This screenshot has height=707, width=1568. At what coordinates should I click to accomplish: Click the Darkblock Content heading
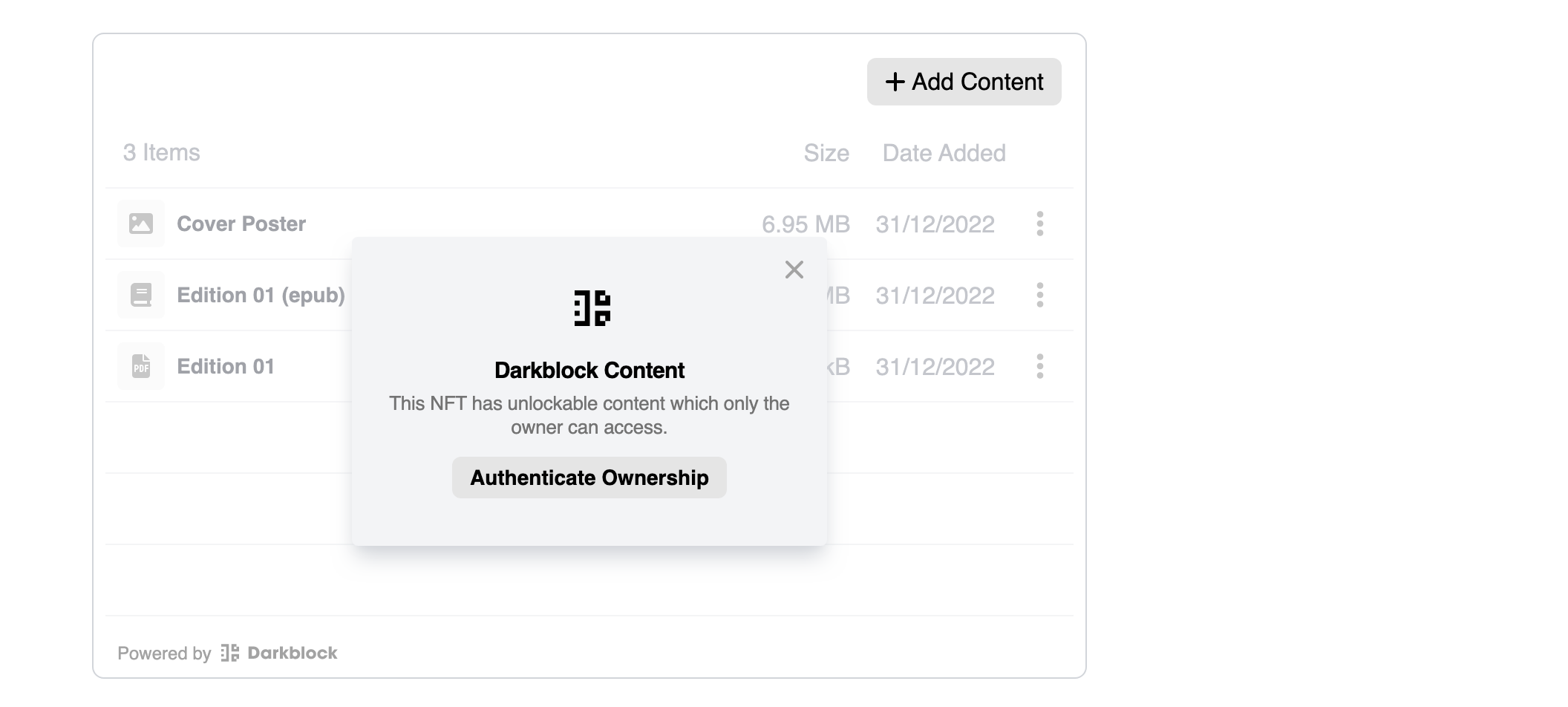(x=589, y=370)
